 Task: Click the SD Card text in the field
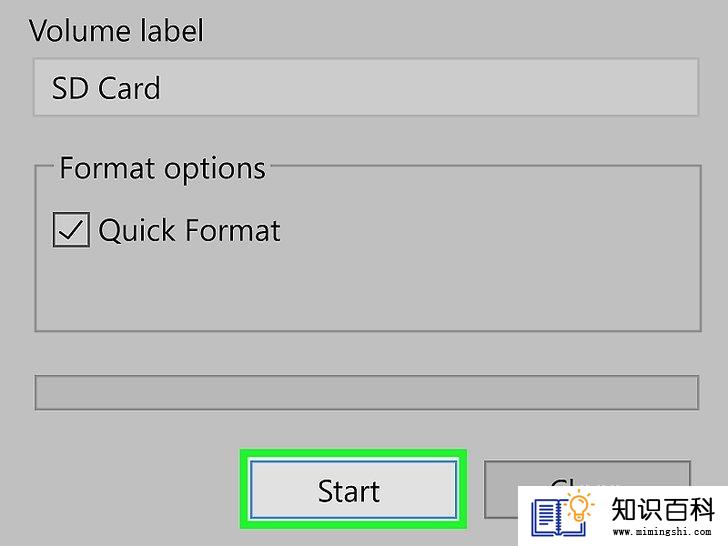(106, 88)
